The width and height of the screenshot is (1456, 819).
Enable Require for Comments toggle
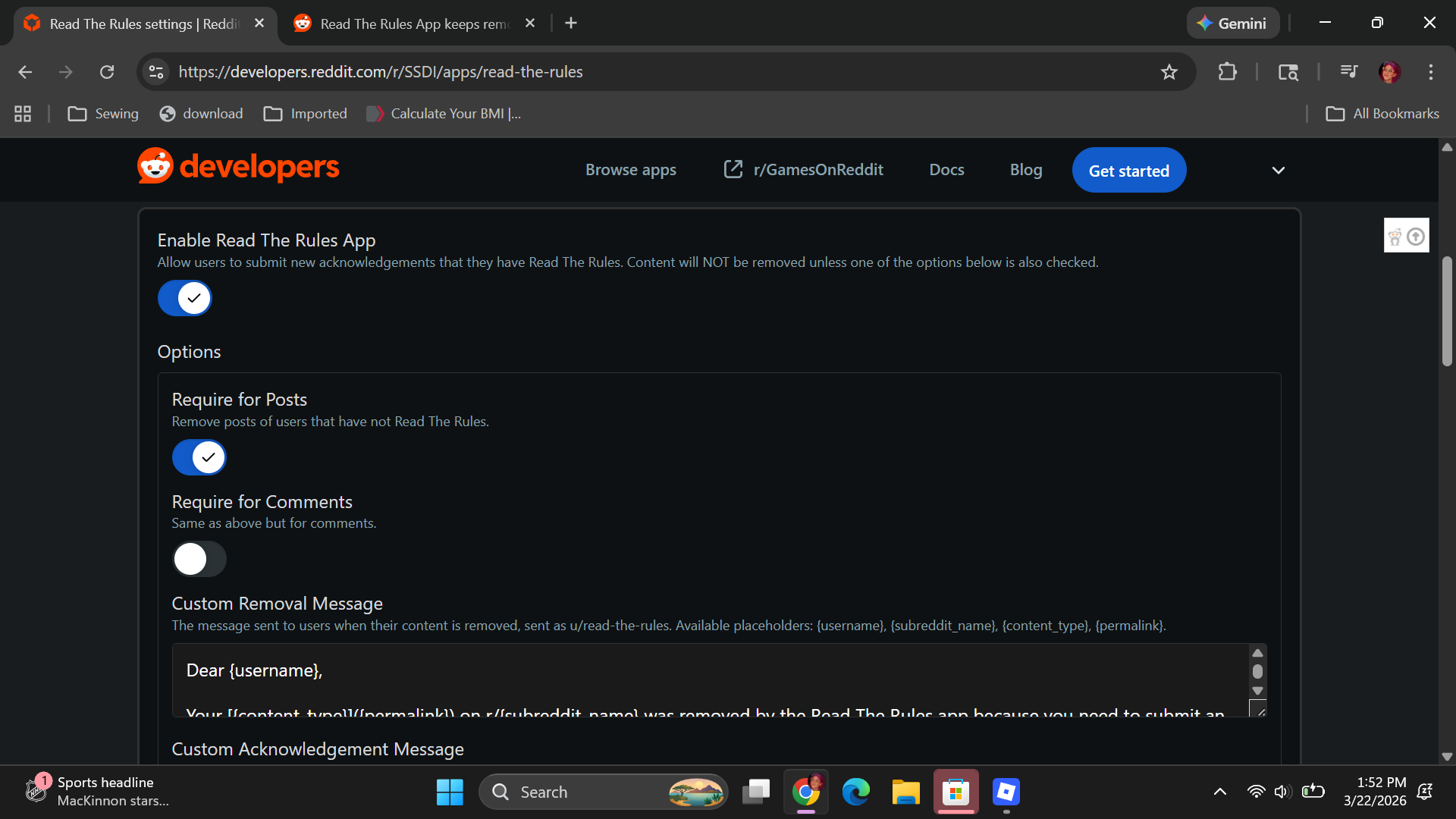pos(199,559)
